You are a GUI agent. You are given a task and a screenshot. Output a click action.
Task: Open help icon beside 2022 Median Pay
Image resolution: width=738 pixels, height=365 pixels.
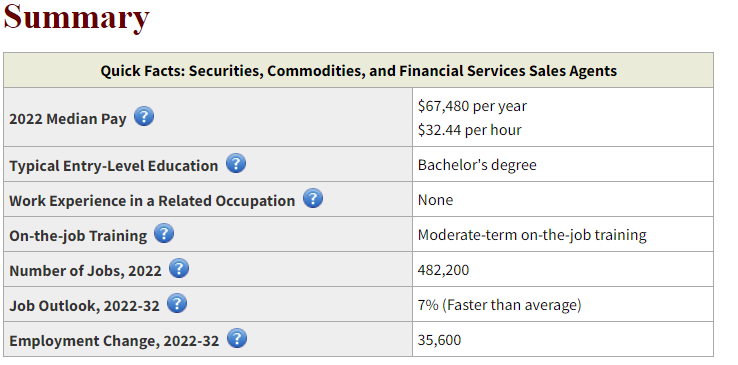(x=144, y=116)
